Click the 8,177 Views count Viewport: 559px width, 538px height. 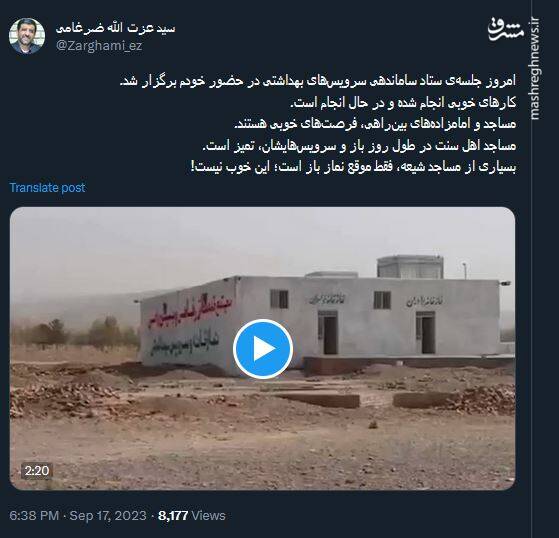(192, 516)
